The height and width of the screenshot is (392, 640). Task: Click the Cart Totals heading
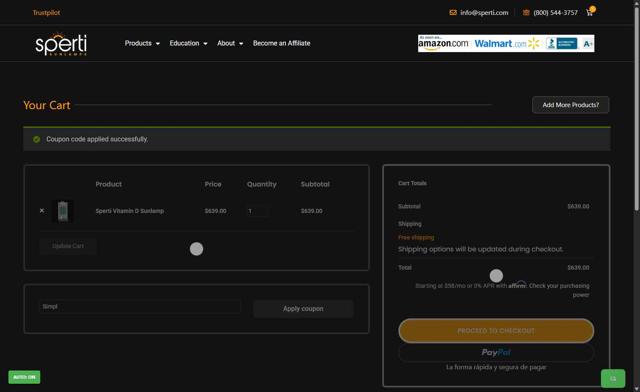pos(412,183)
